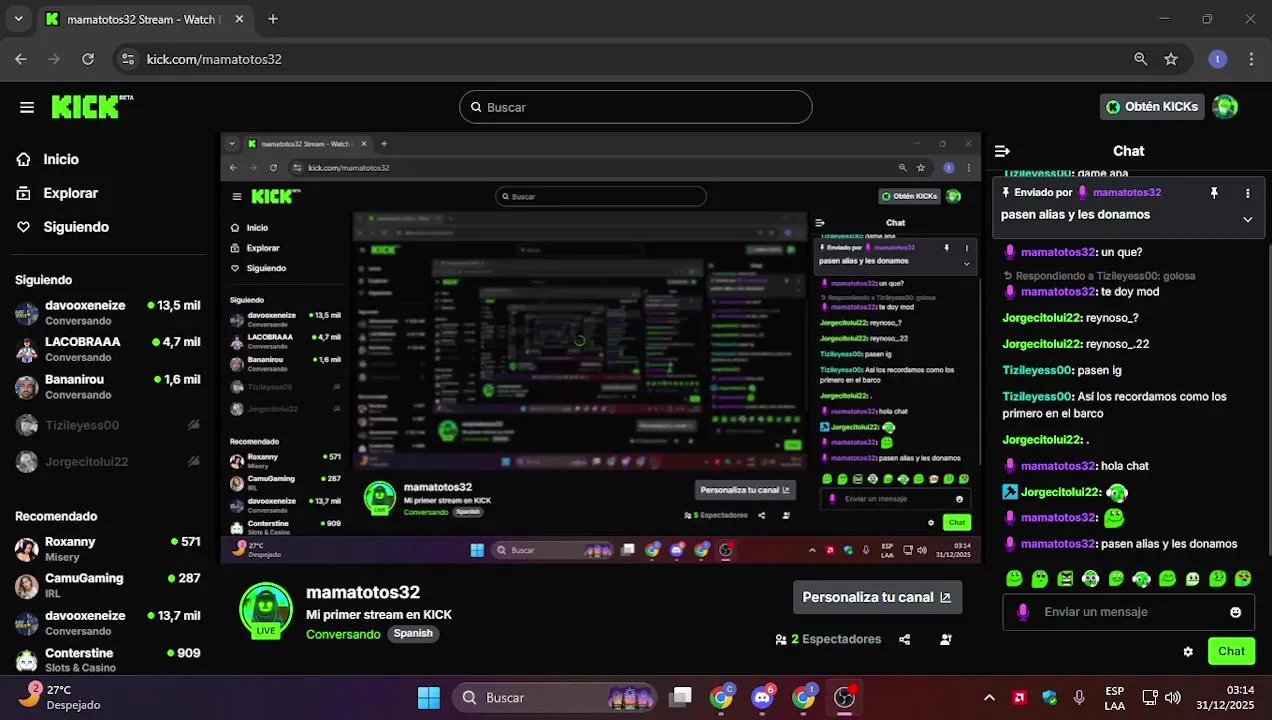The height and width of the screenshot is (720, 1272).
Task: Insert the angry green emote
Action: pyautogui.click(x=1065, y=578)
